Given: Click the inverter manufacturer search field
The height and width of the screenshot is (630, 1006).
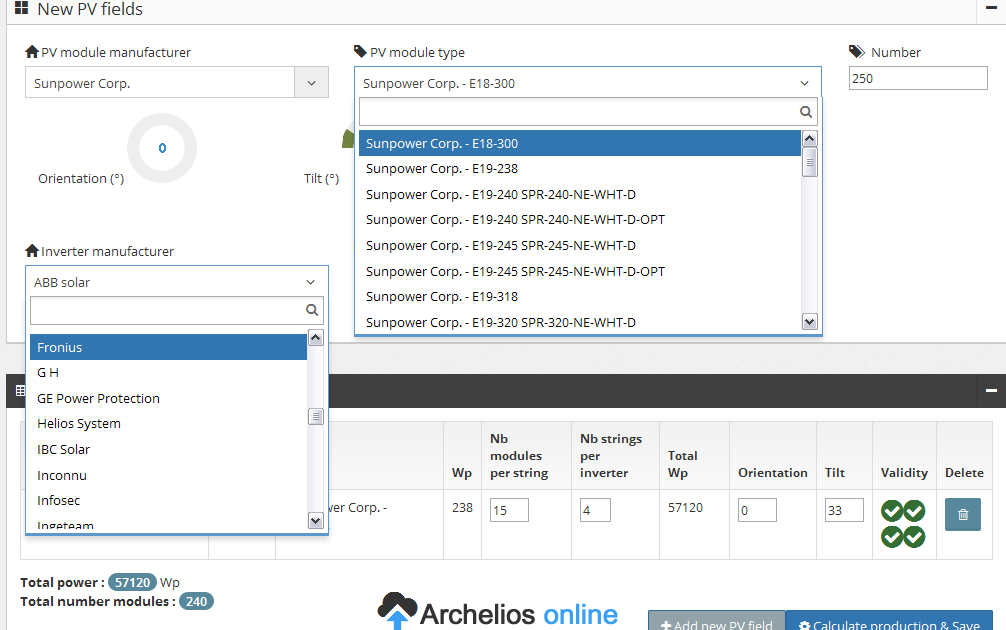Looking at the screenshot, I should pyautogui.click(x=176, y=311).
